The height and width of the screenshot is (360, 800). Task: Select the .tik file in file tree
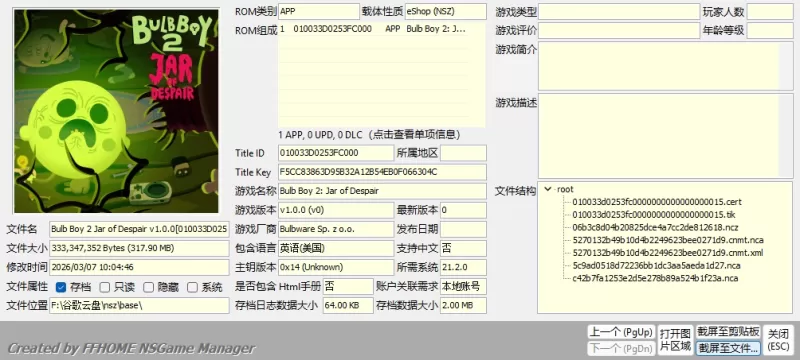pos(654,215)
